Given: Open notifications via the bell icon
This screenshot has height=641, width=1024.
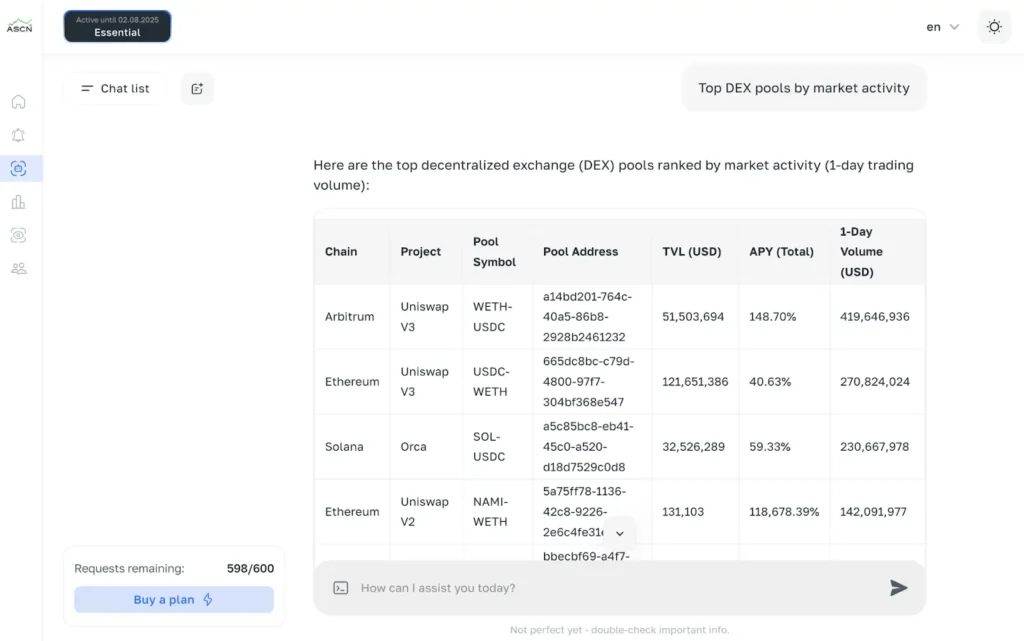Looking at the screenshot, I should tap(18, 134).
